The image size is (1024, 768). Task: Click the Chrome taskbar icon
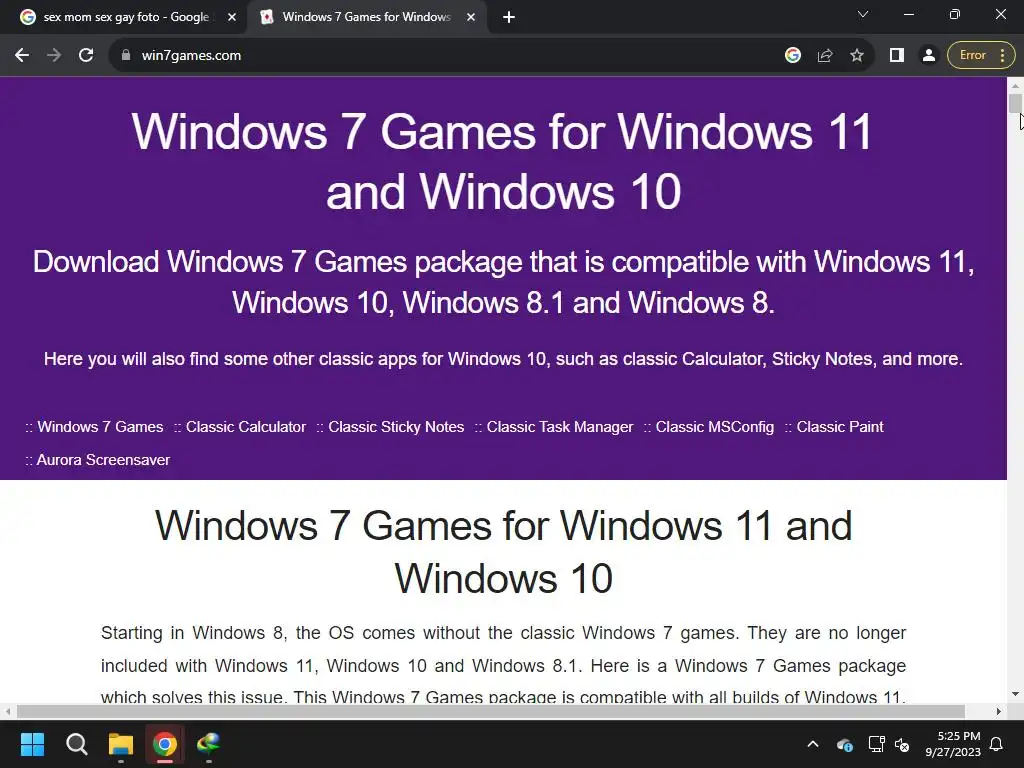click(165, 744)
